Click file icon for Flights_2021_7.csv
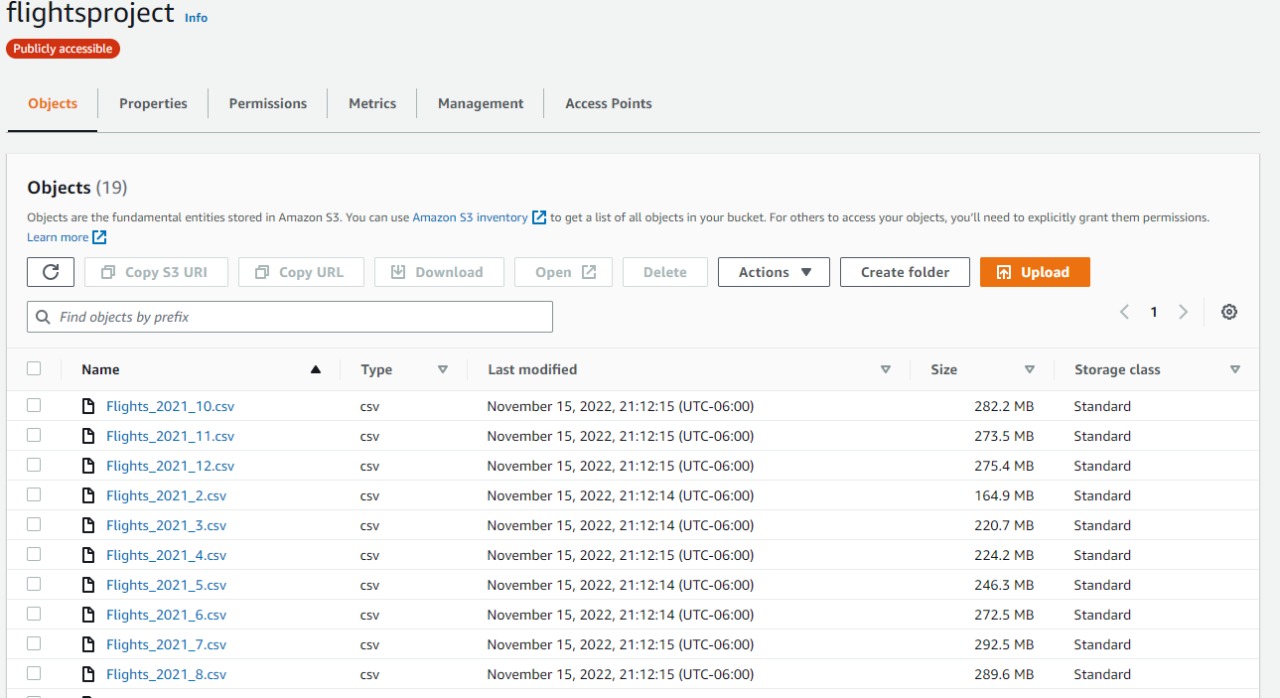This screenshot has height=698, width=1280. point(88,644)
